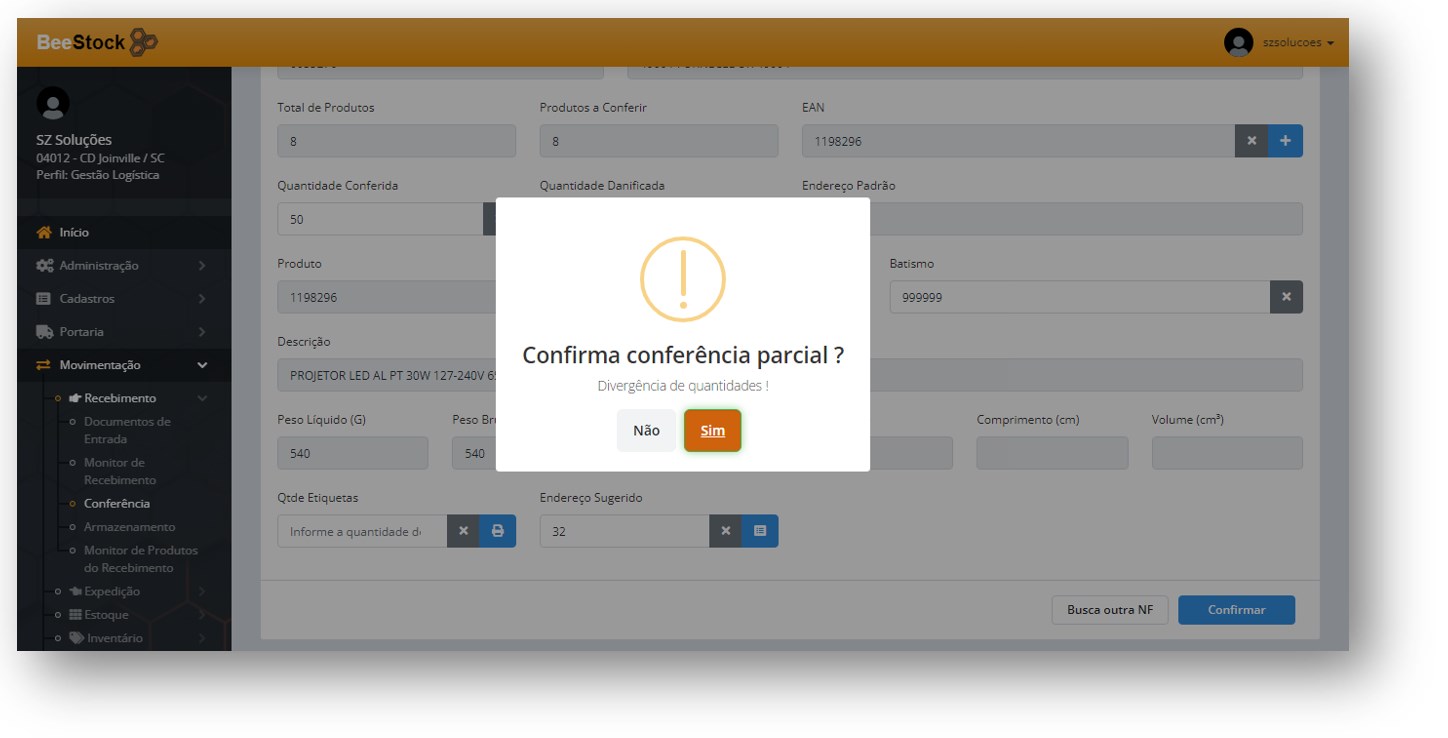Expand the Cadastros menu
Viewport: 1448px width, 738px height.
coord(122,298)
